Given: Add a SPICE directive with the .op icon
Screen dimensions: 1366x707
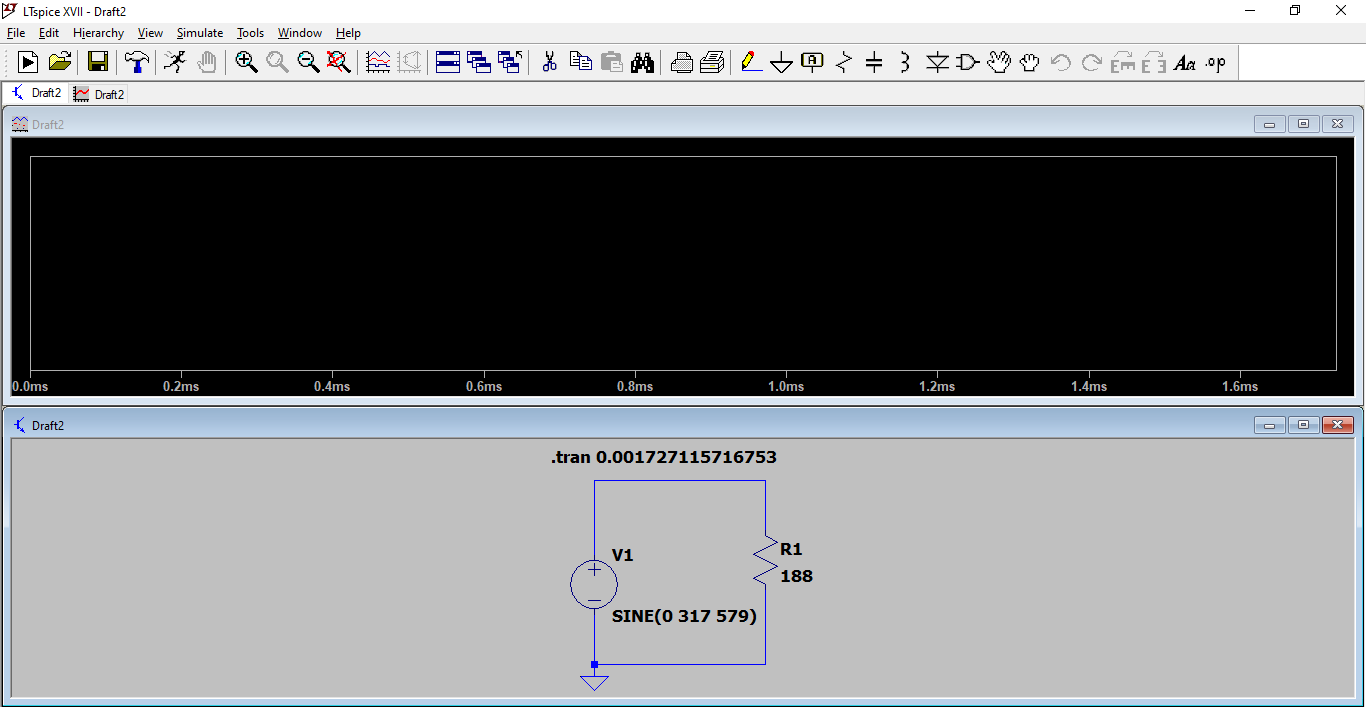Looking at the screenshot, I should (1215, 62).
